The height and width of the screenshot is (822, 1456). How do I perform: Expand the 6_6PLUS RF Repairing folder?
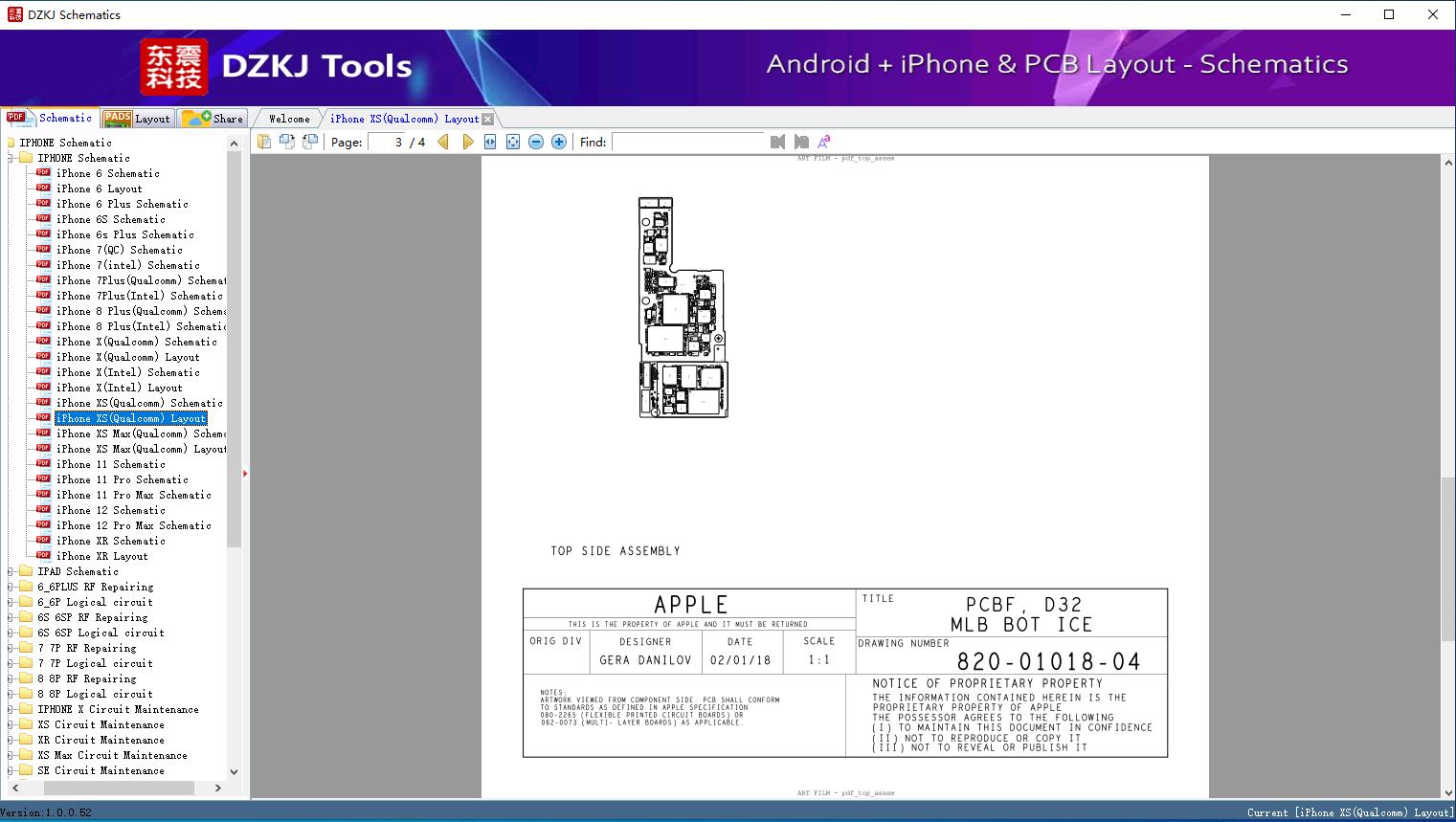(11, 587)
